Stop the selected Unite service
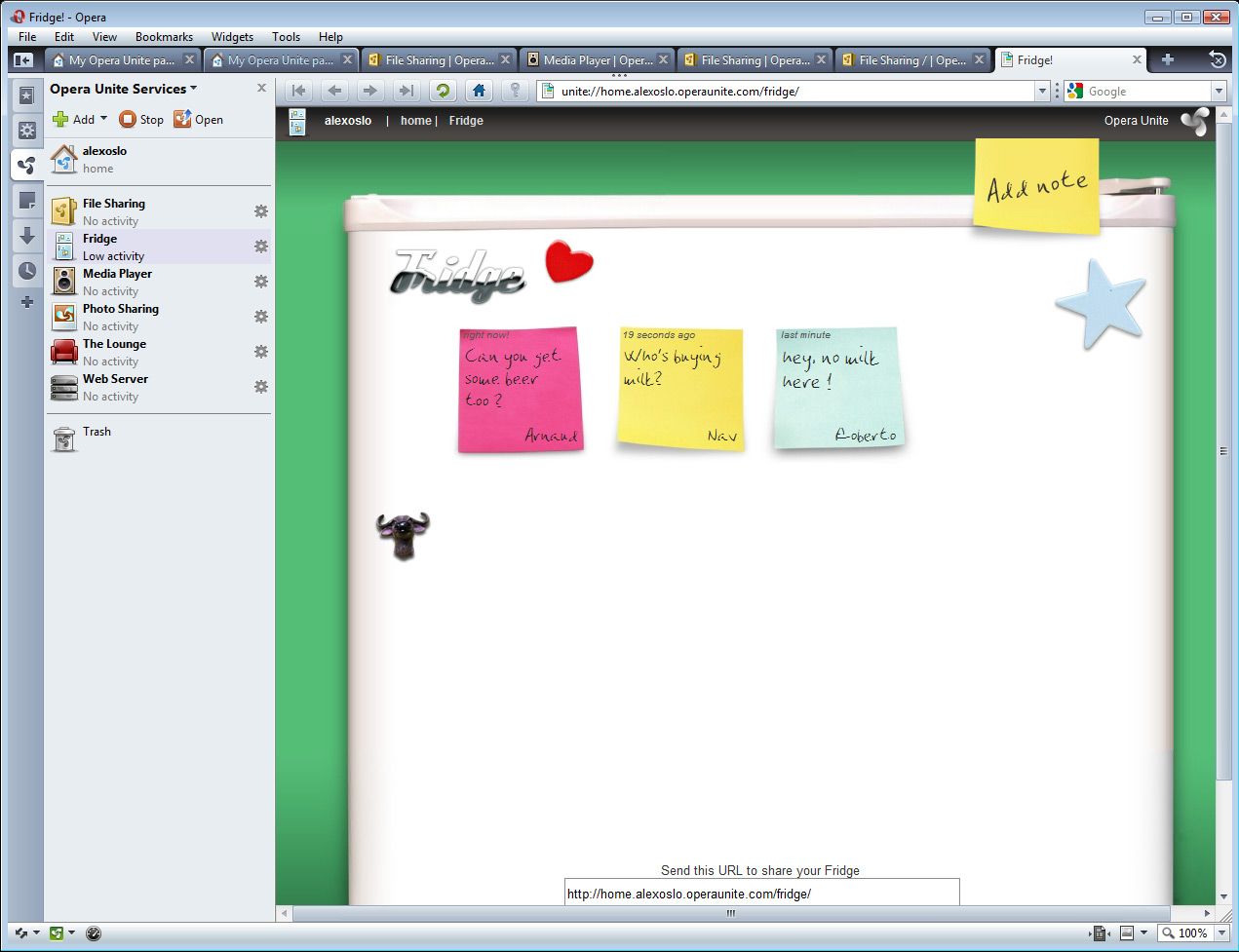The width and height of the screenshot is (1239, 952). pos(141,120)
